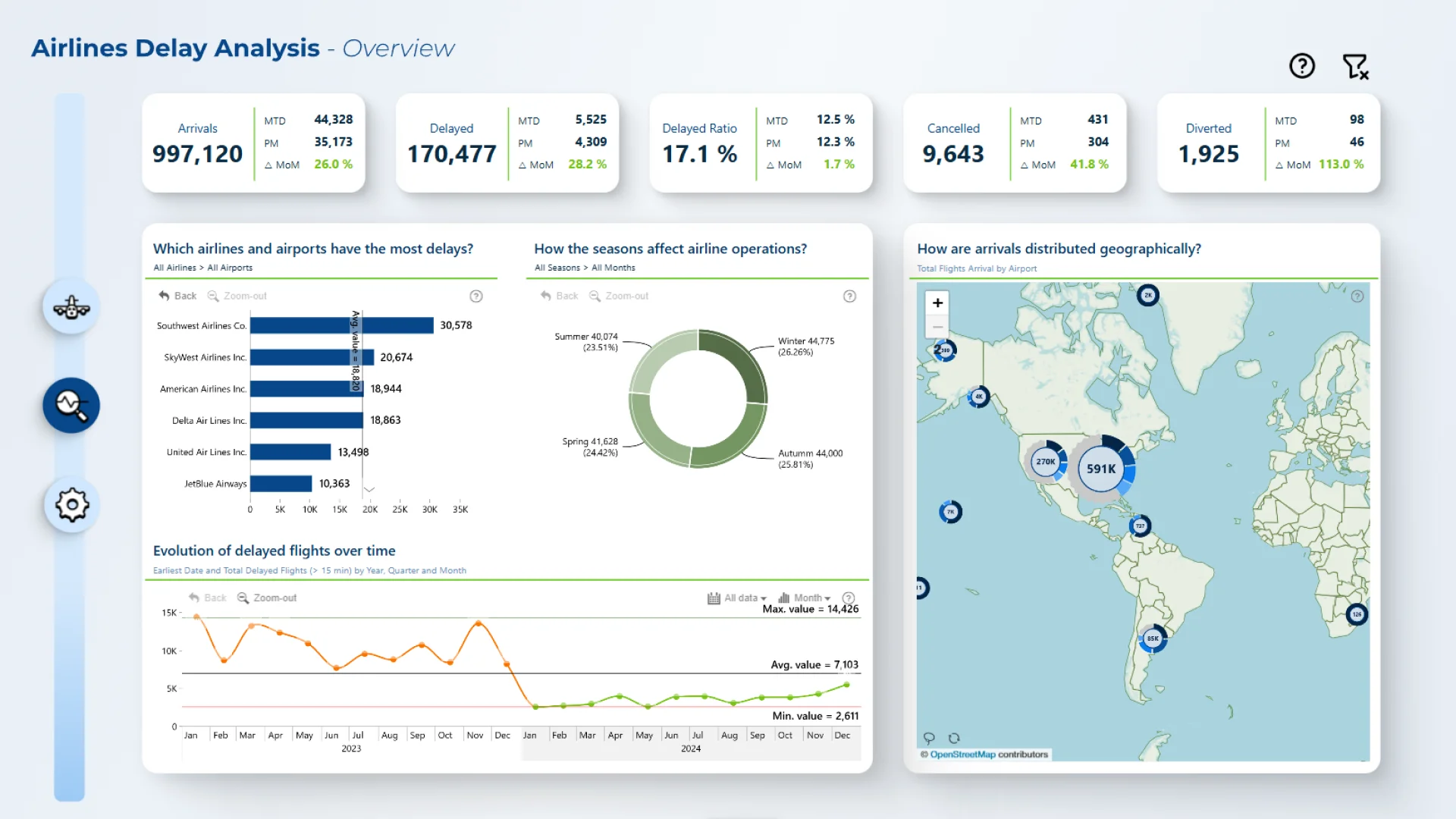Click the Back arrow in the airlines chart
1456x819 pixels.
click(177, 296)
